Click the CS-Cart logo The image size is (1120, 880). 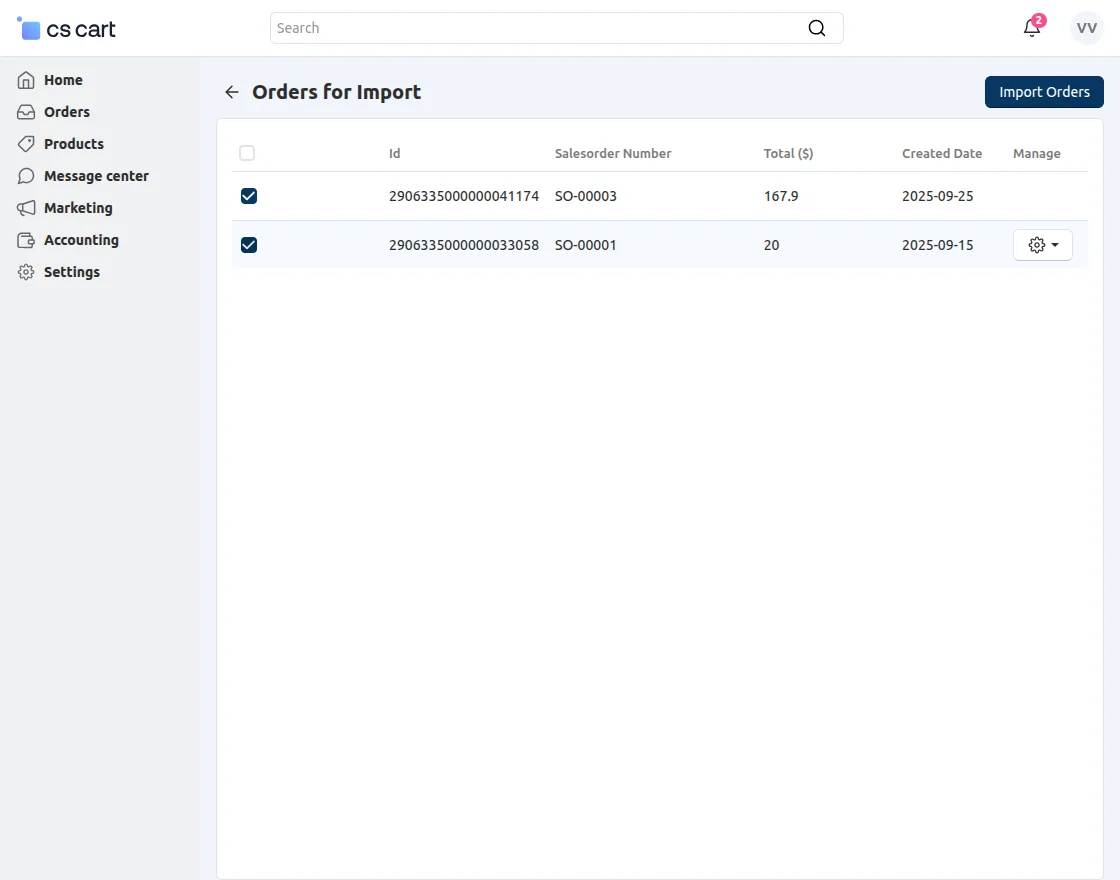coord(67,29)
